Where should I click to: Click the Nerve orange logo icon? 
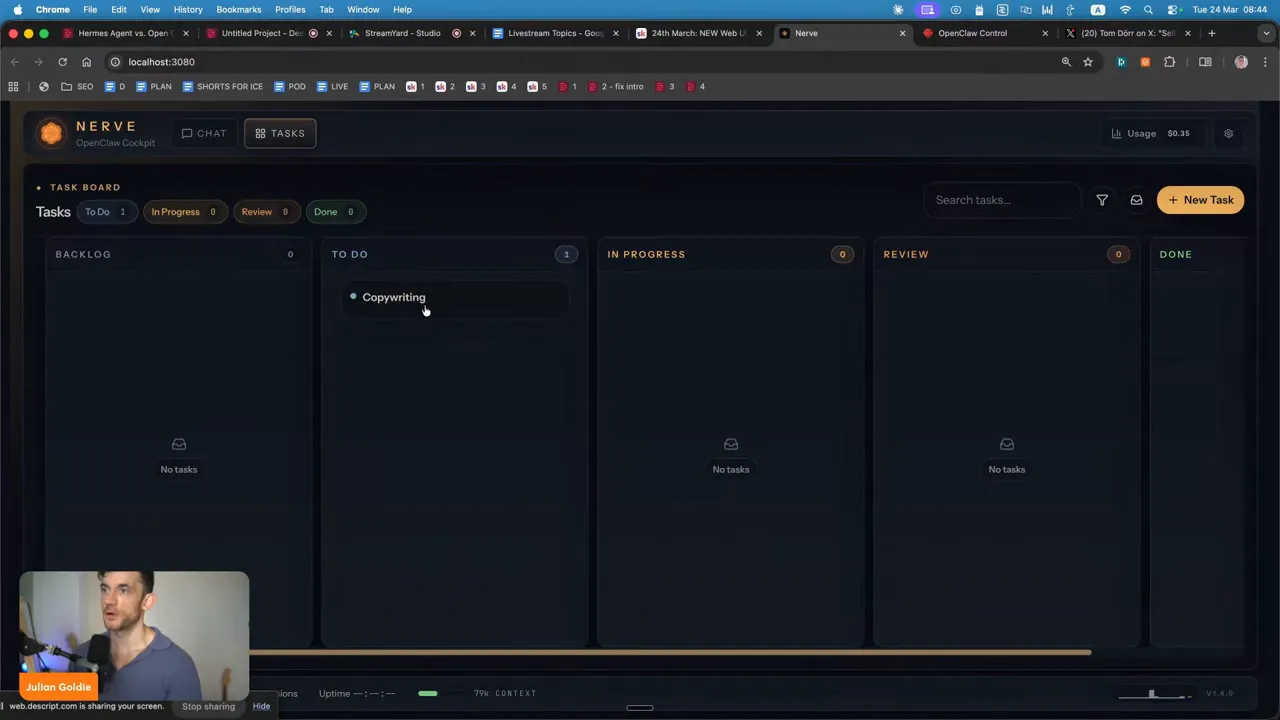point(51,133)
